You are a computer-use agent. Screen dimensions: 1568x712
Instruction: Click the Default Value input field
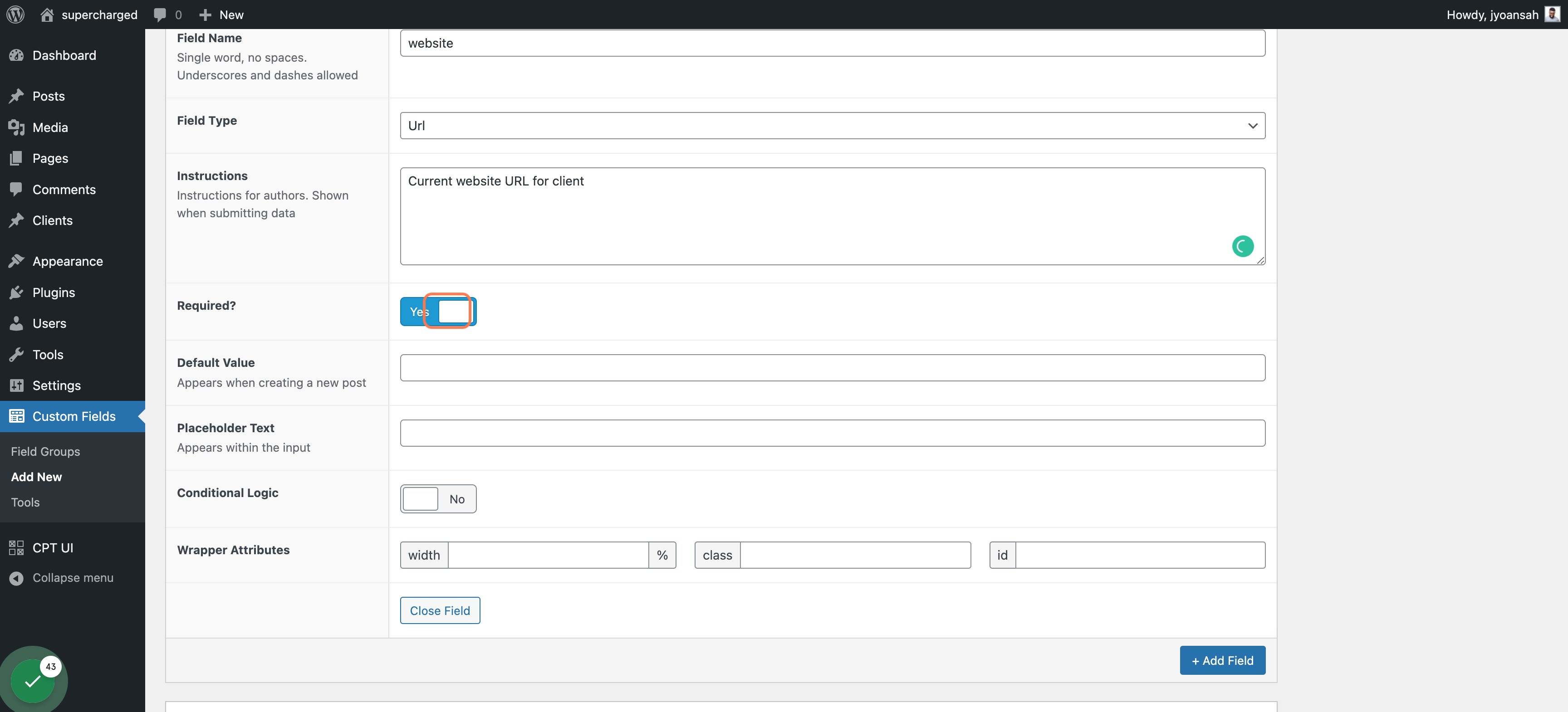coord(832,367)
